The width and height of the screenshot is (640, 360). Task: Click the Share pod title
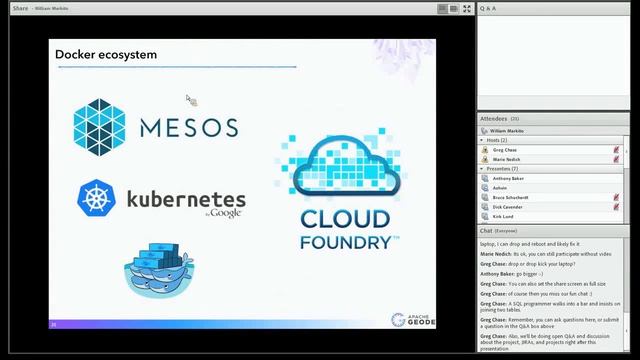(20, 8)
